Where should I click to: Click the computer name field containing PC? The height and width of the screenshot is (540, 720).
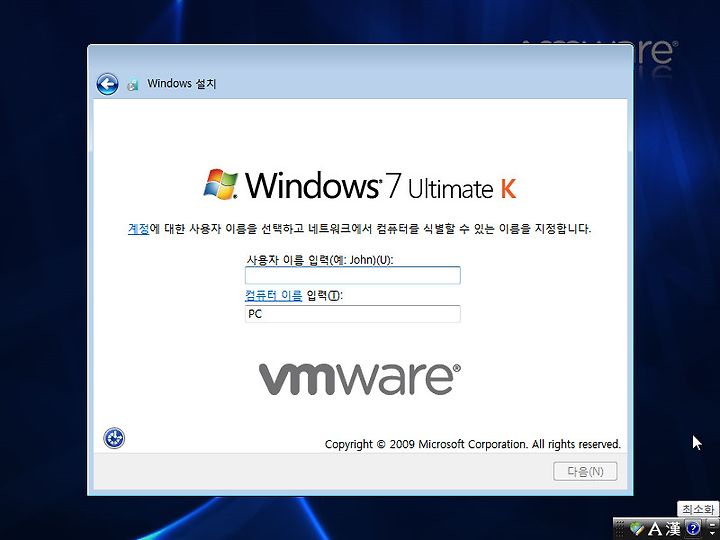pos(353,314)
